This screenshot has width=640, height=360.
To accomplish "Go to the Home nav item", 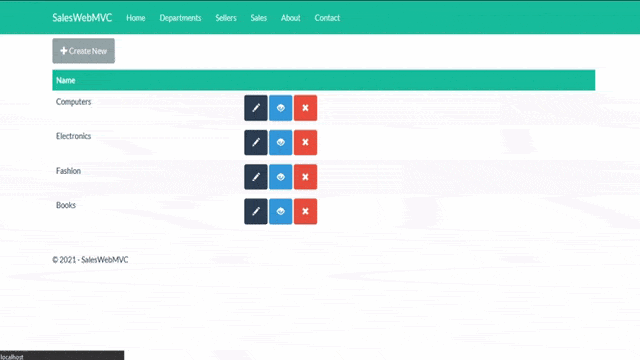I will [x=136, y=18].
